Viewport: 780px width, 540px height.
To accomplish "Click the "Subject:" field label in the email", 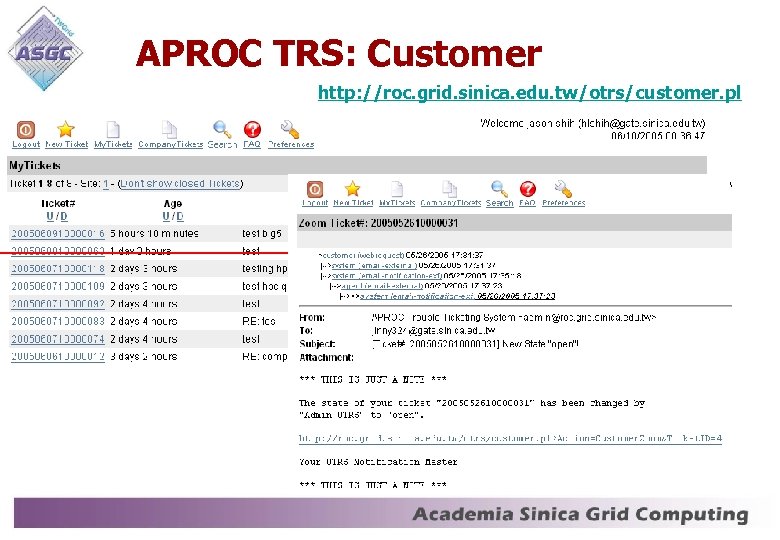I will (x=317, y=344).
